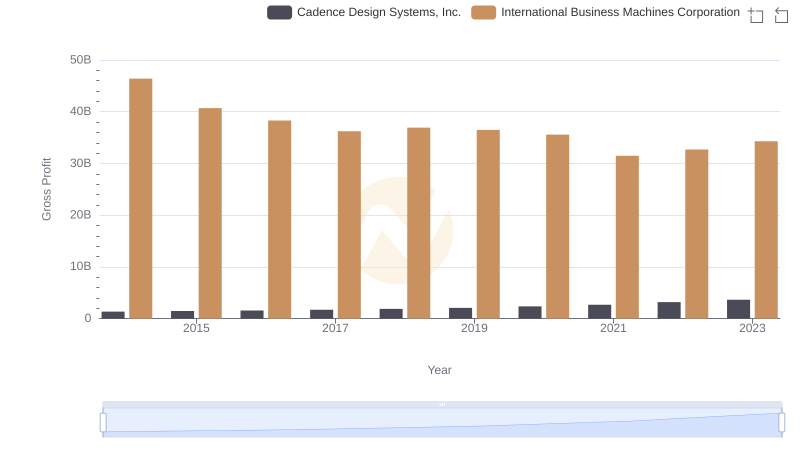Image resolution: width=800 pixels, height=461 pixels.
Task: Click the Cadence bar for 2020
Action: pyautogui.click(x=530, y=312)
